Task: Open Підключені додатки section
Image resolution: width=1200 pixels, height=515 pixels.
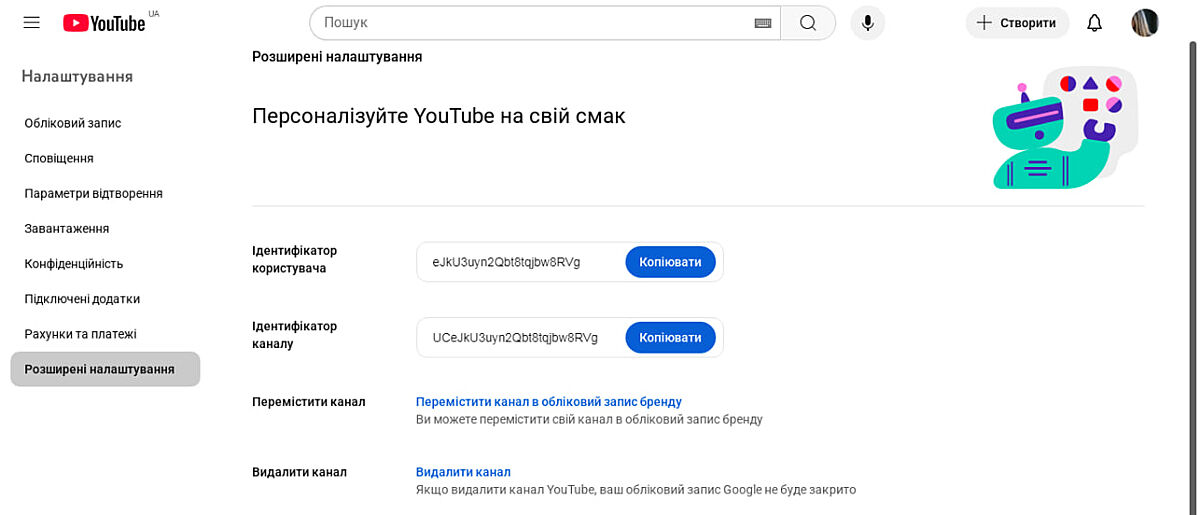Action: pyautogui.click(x=82, y=299)
